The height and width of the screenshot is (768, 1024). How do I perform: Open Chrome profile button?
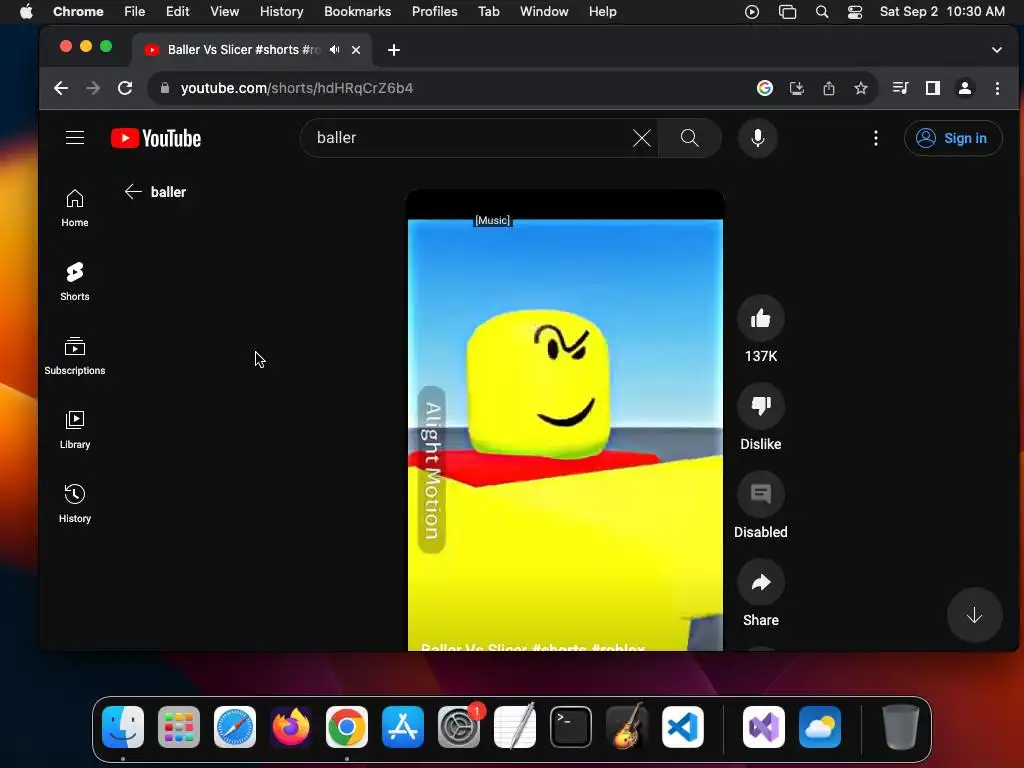(x=965, y=88)
